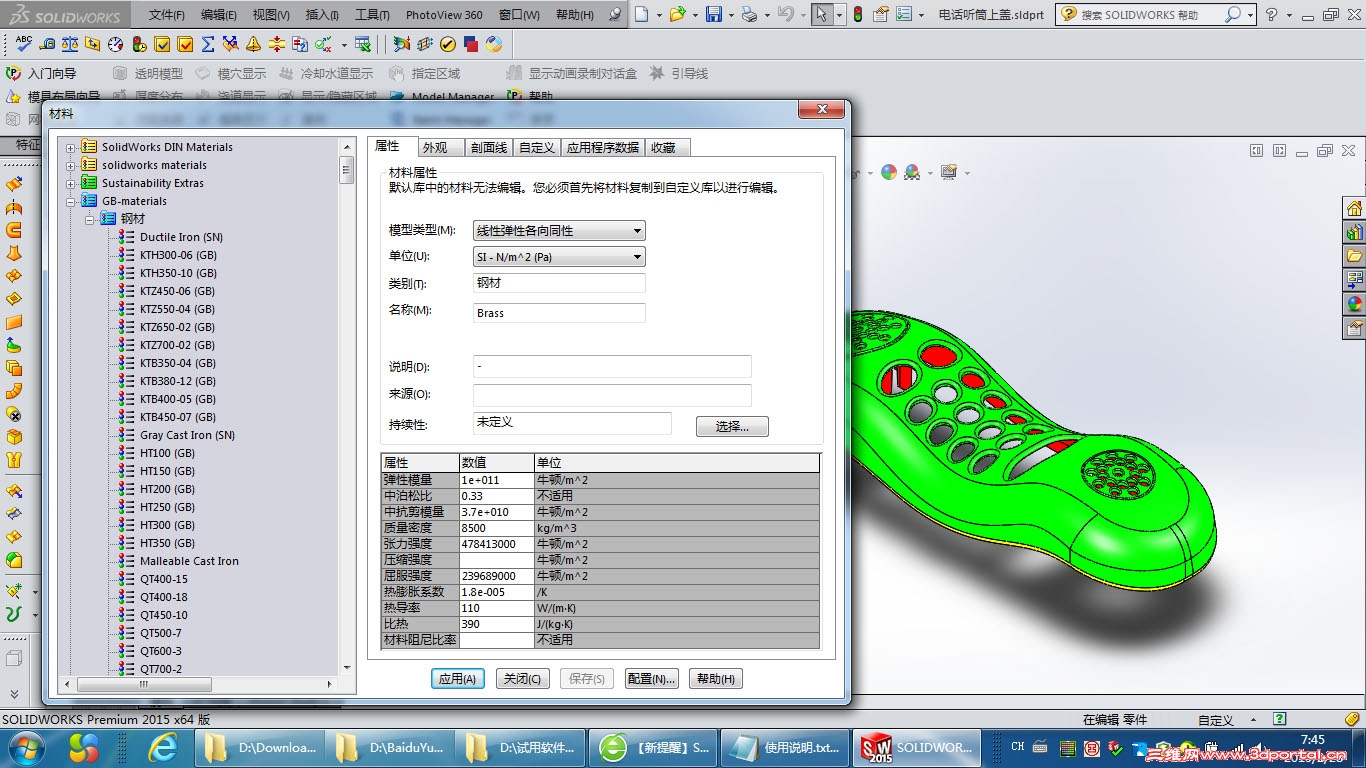Click the 说明(D) description field
The image size is (1366, 768).
[x=612, y=367]
